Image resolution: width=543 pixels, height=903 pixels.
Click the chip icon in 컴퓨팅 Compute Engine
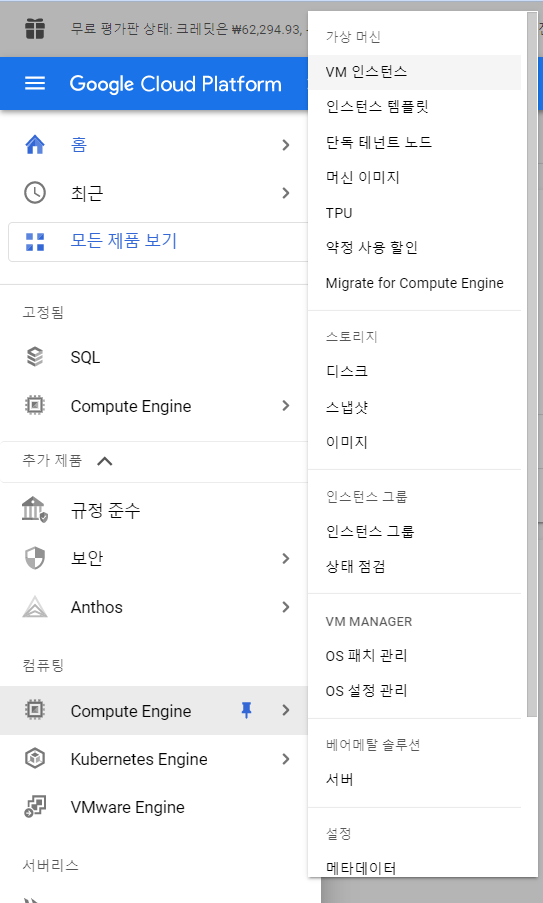pos(35,710)
